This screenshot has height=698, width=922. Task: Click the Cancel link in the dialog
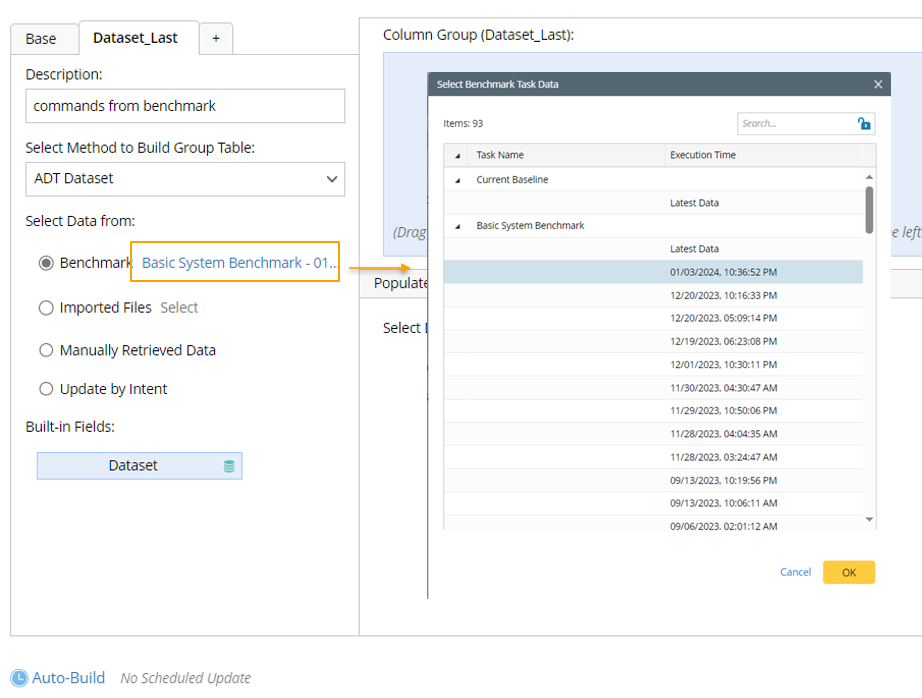[x=795, y=572]
